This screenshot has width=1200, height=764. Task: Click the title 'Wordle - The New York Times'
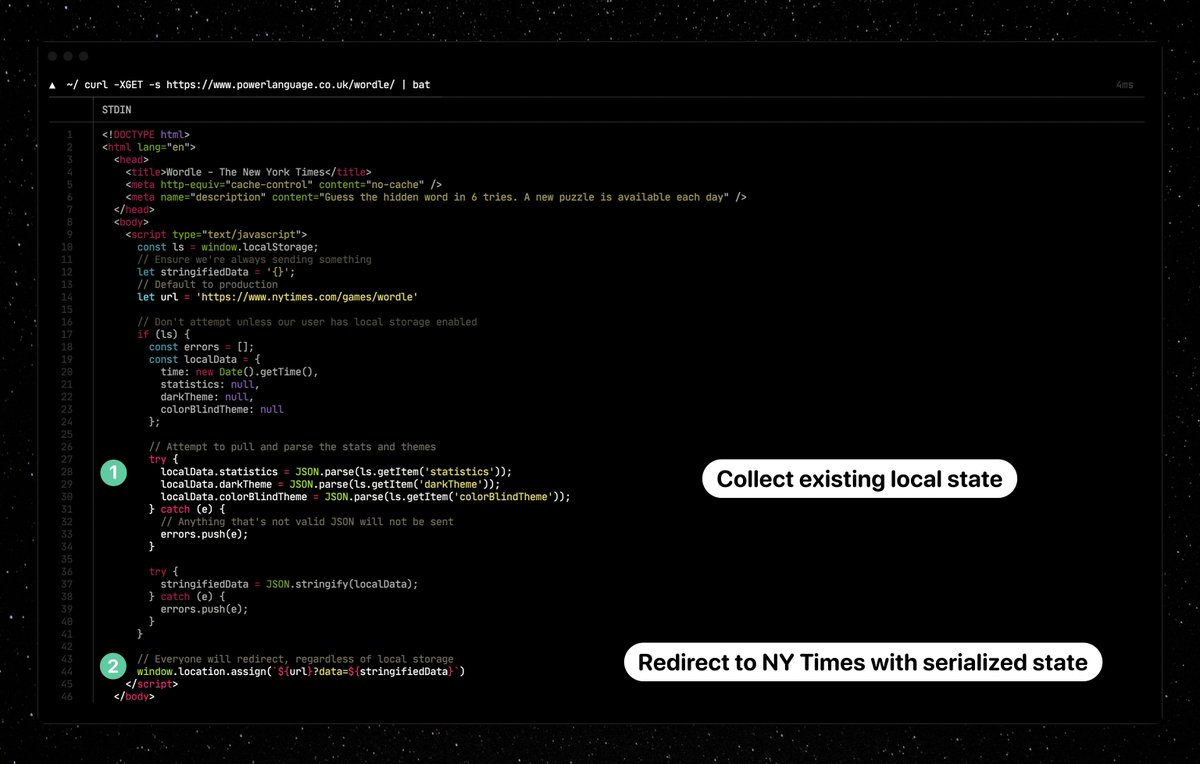pyautogui.click(x=248, y=172)
